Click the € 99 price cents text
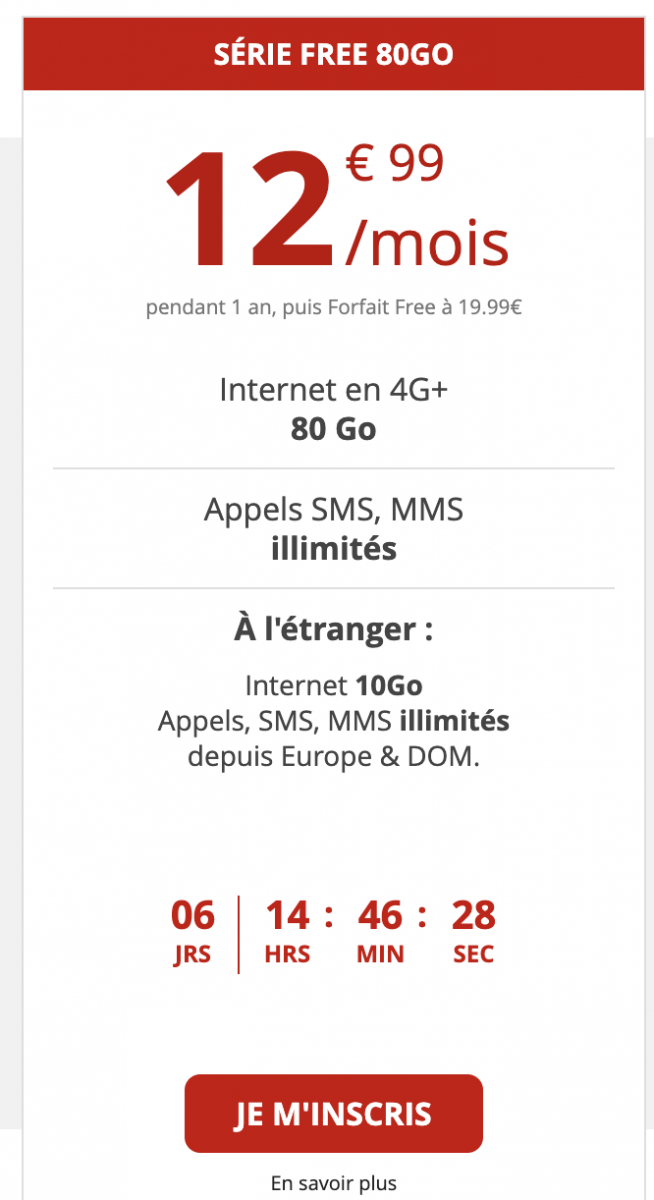Image resolution: width=654 pixels, height=1200 pixels. [394, 164]
